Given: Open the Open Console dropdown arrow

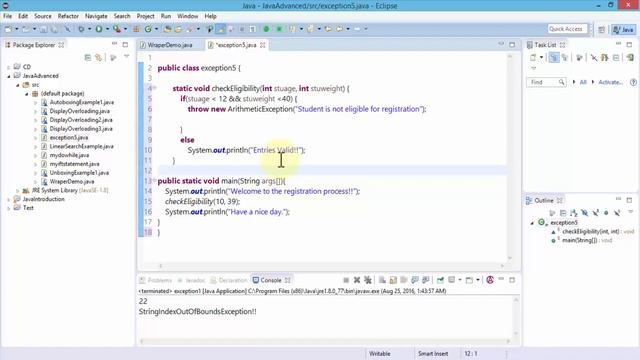Looking at the screenshot, I should (x=478, y=280).
